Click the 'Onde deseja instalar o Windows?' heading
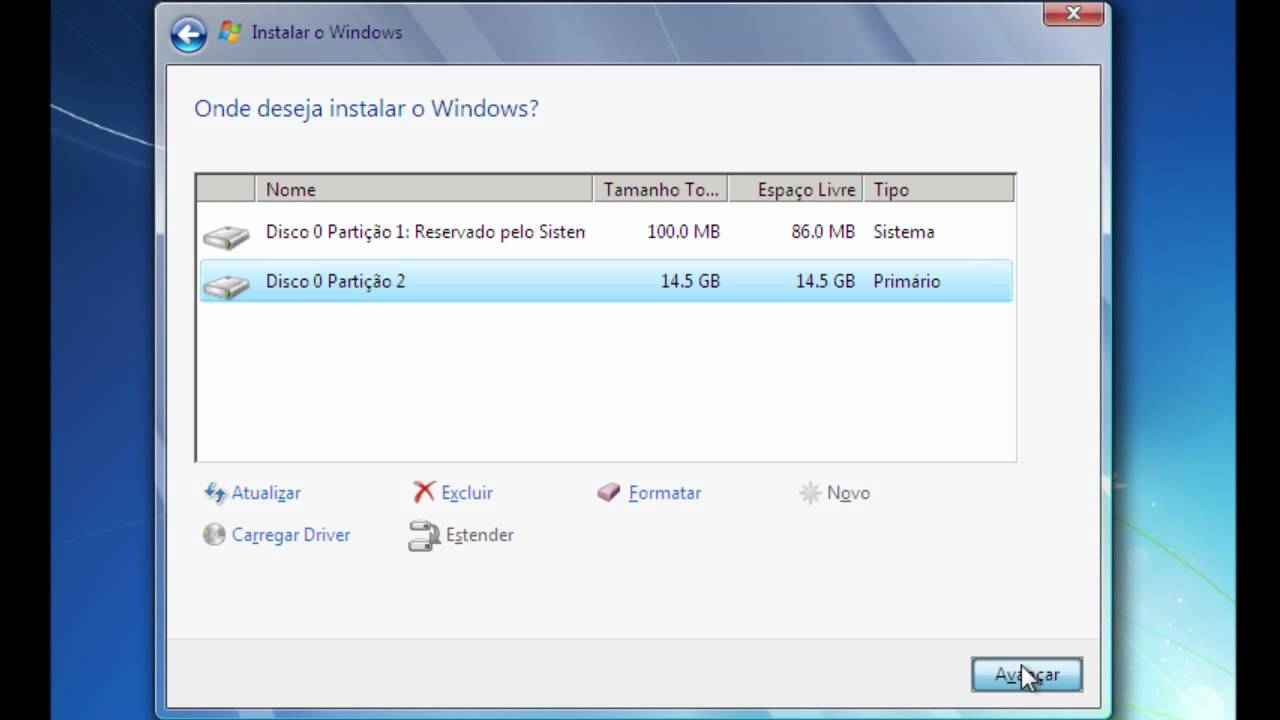This screenshot has width=1280, height=720. pos(366,108)
